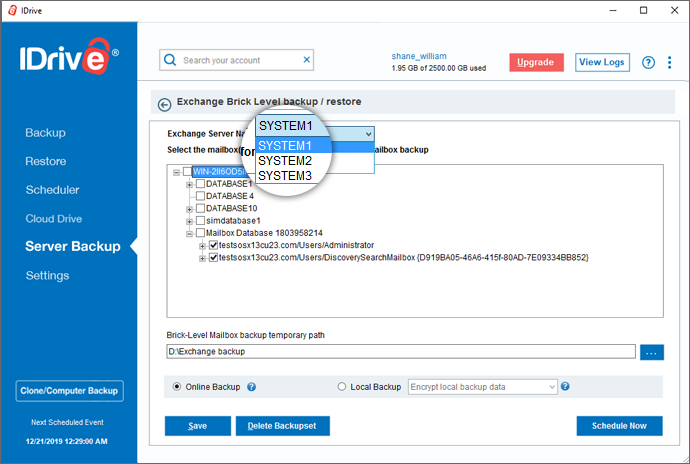Collapse the Mailbox Database 1803958214 node
Screen dimensions: 690x464
point(189,233)
